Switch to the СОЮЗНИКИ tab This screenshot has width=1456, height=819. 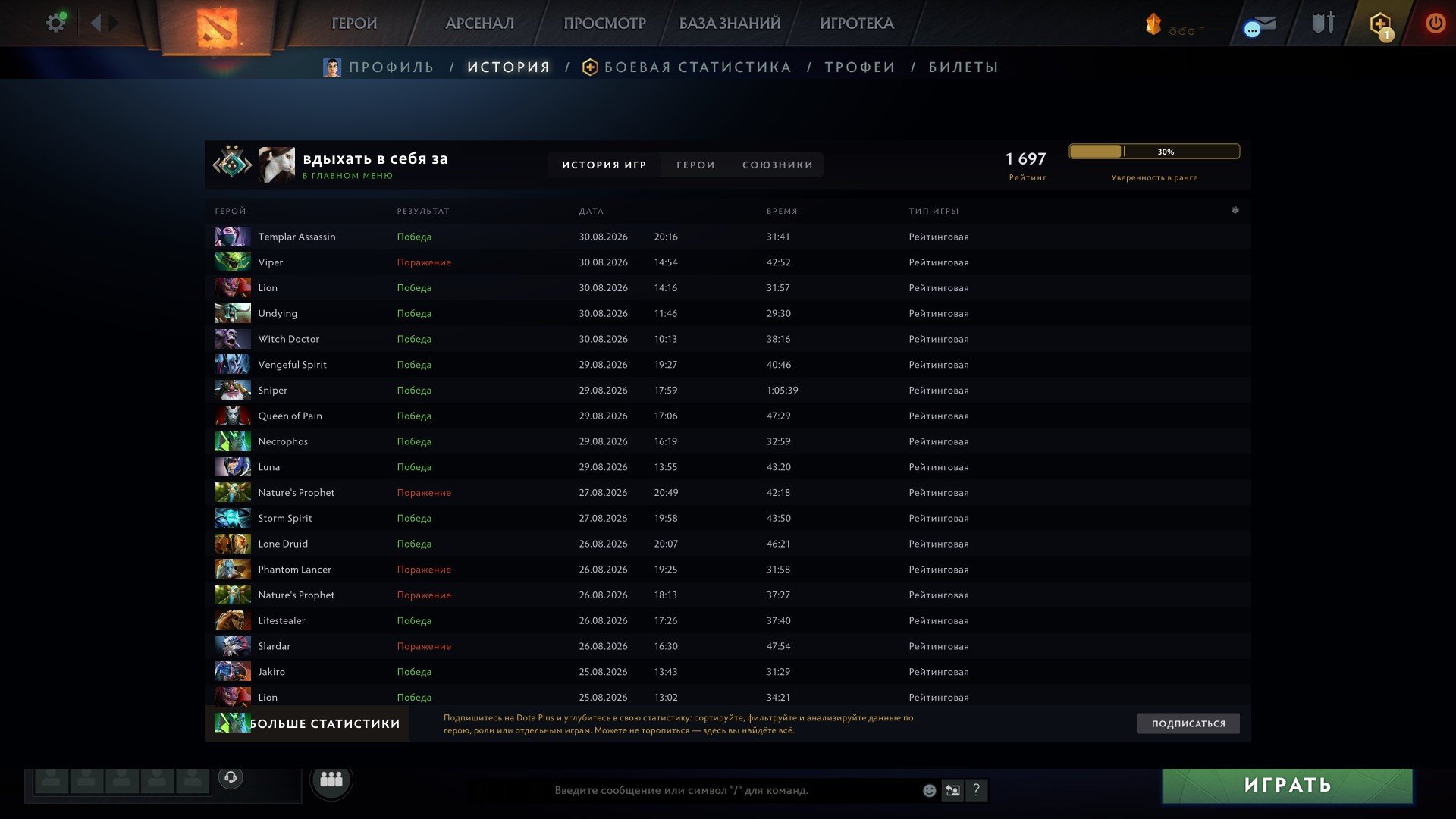point(777,165)
